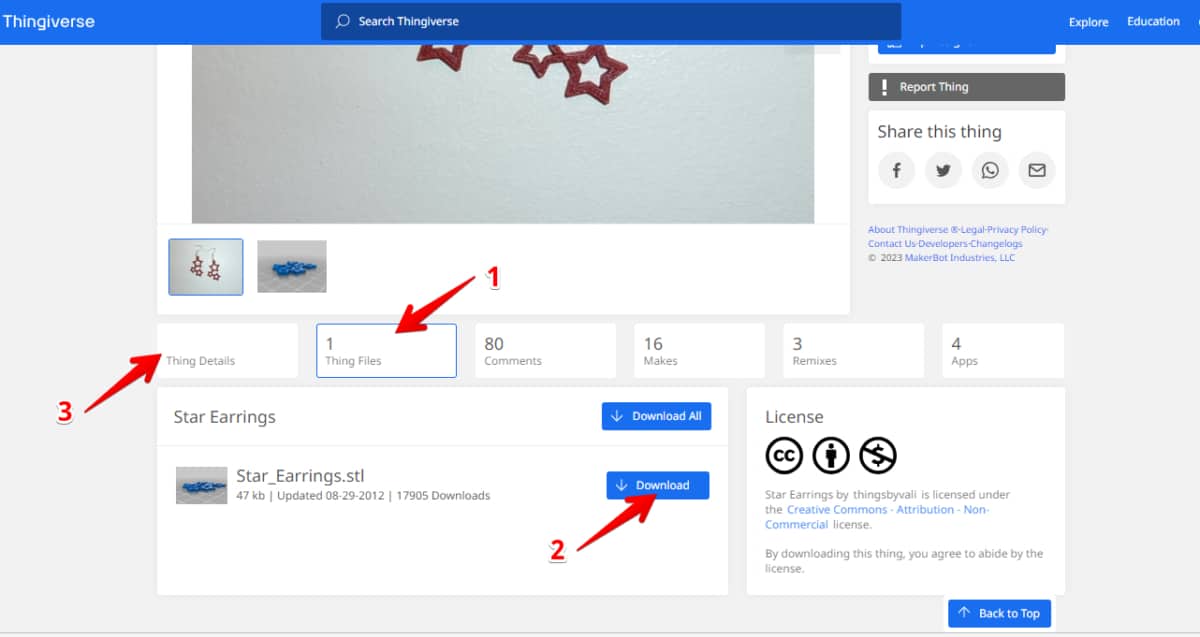Viewport: 1200px width, 637px height.
Task: Click the Star_Earrings.stl file preview image
Action: (x=202, y=485)
